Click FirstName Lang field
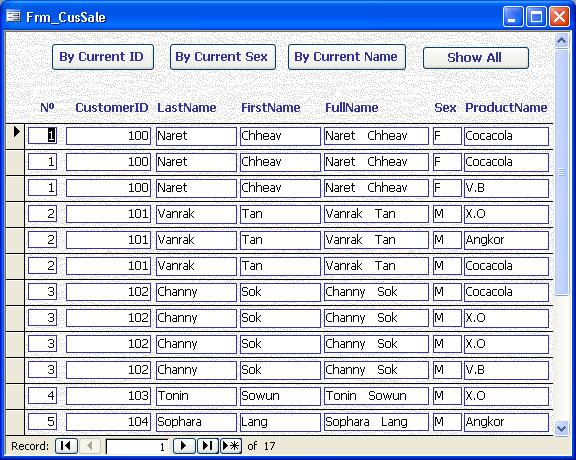Viewport: 576px width, 460px height. pos(280,422)
